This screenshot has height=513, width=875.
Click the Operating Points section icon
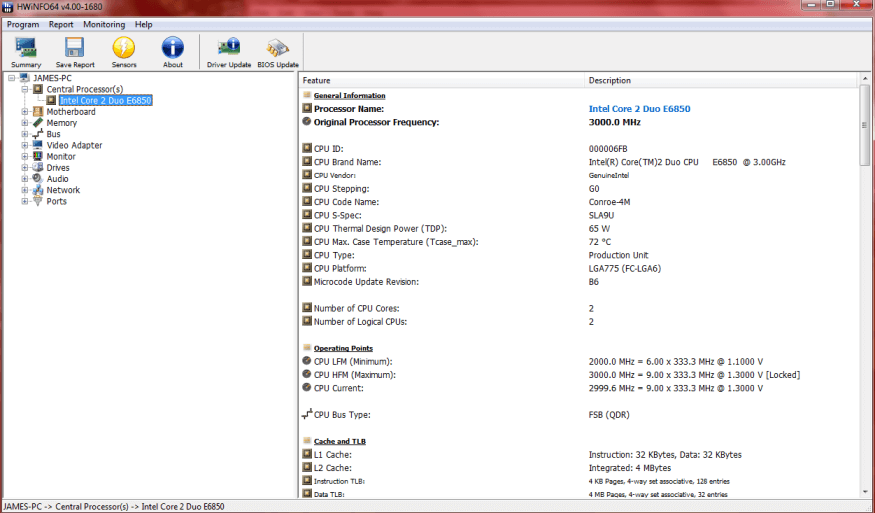307,347
